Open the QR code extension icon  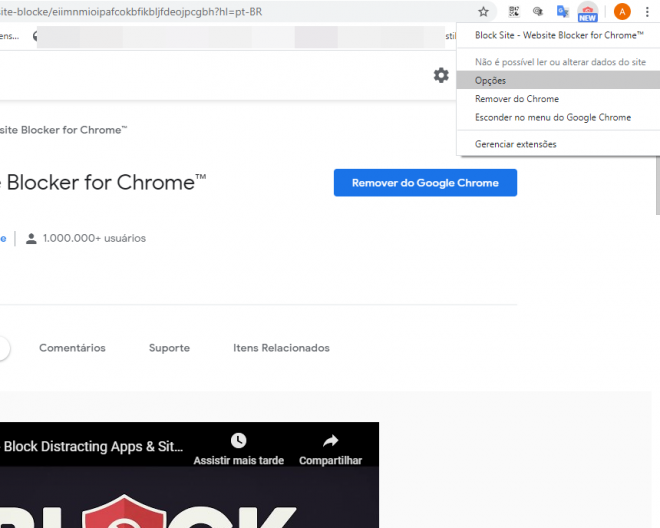[514, 12]
